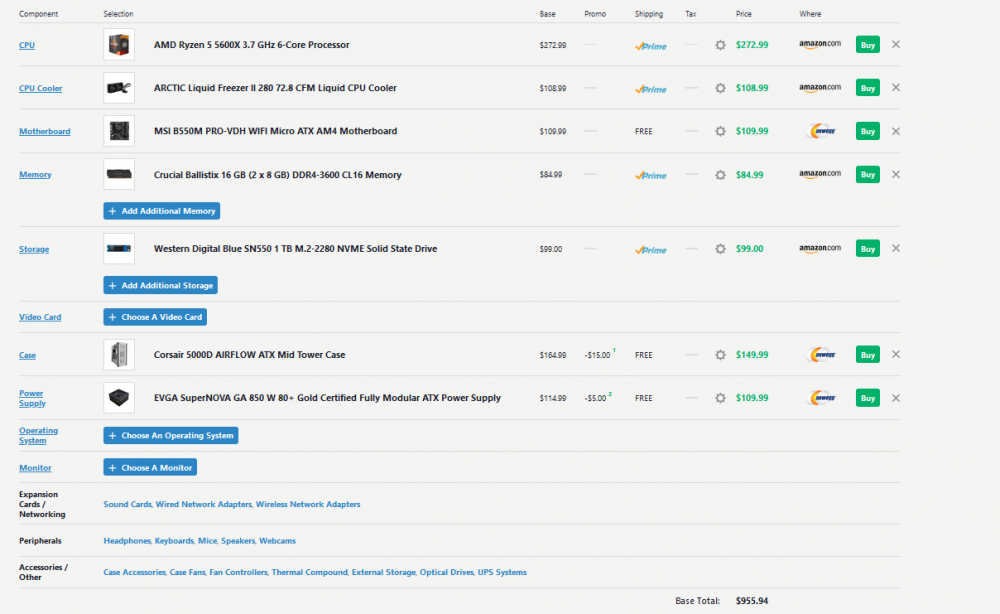
Task: Click Choose A Monitor
Action: pos(149,467)
